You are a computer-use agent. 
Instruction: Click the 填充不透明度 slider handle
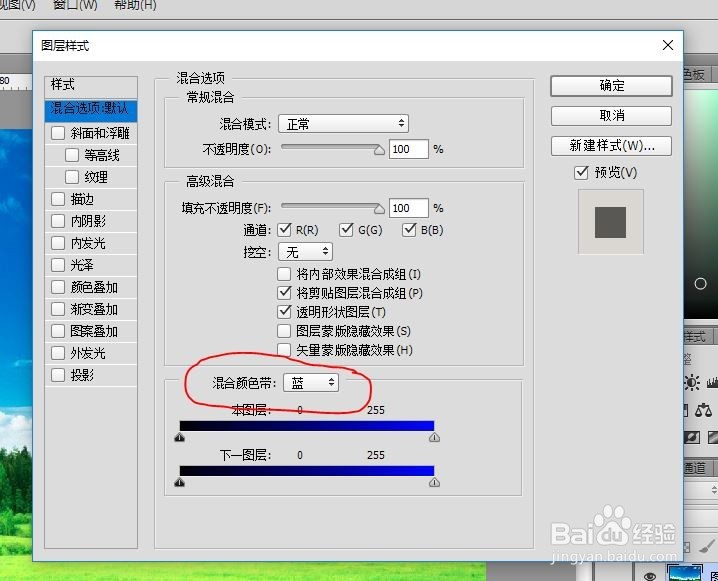point(379,209)
